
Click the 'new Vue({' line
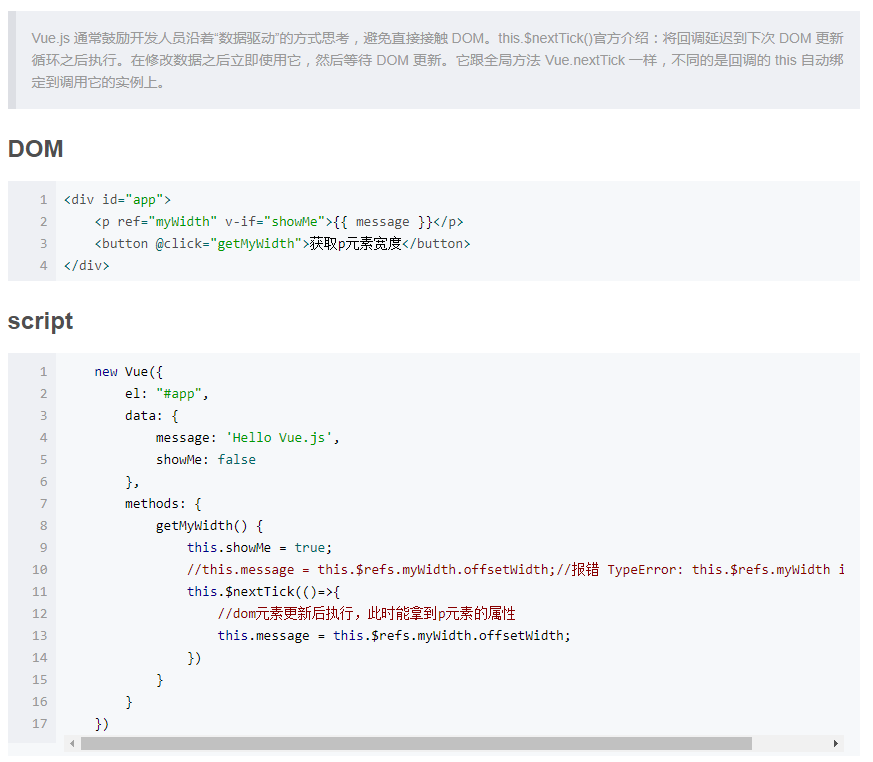[x=128, y=372]
